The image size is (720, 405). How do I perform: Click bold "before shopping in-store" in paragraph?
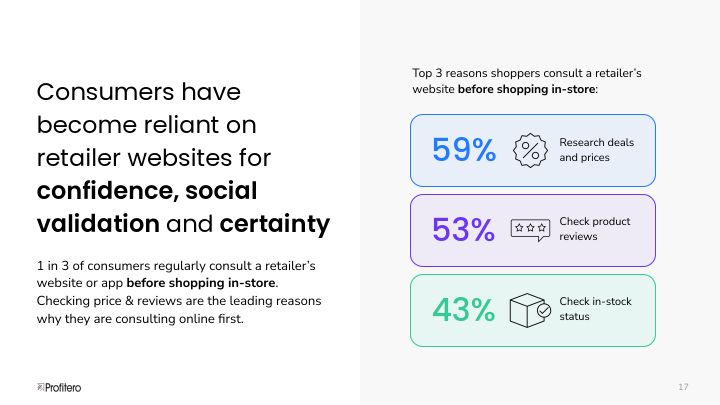[x=201, y=283]
